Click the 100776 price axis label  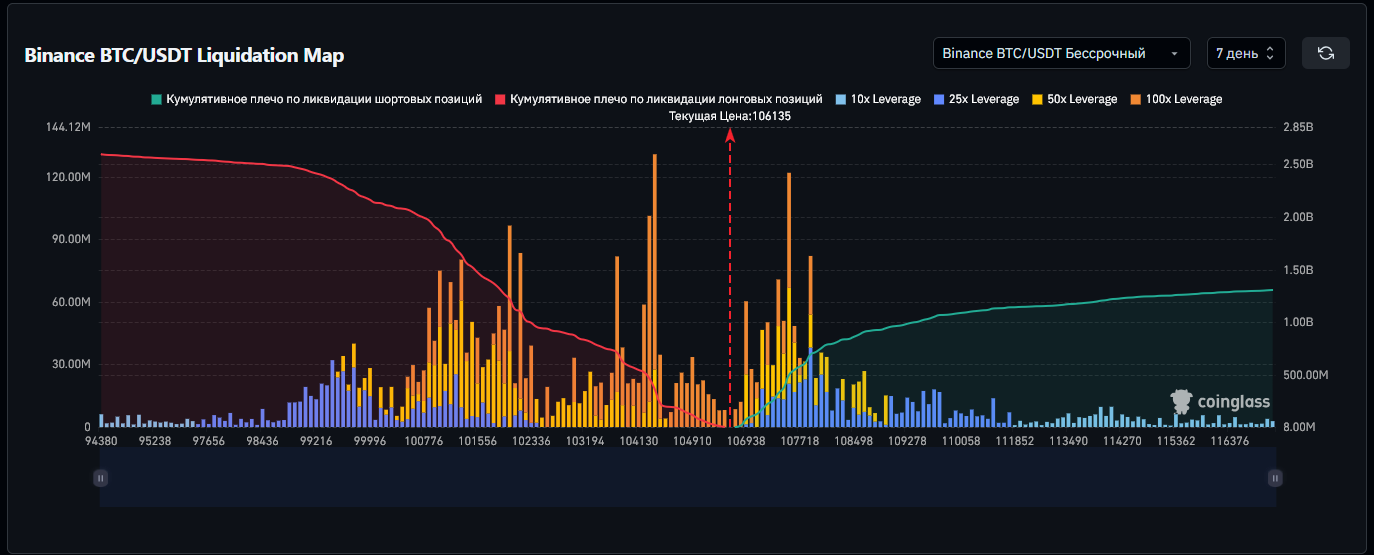424,441
